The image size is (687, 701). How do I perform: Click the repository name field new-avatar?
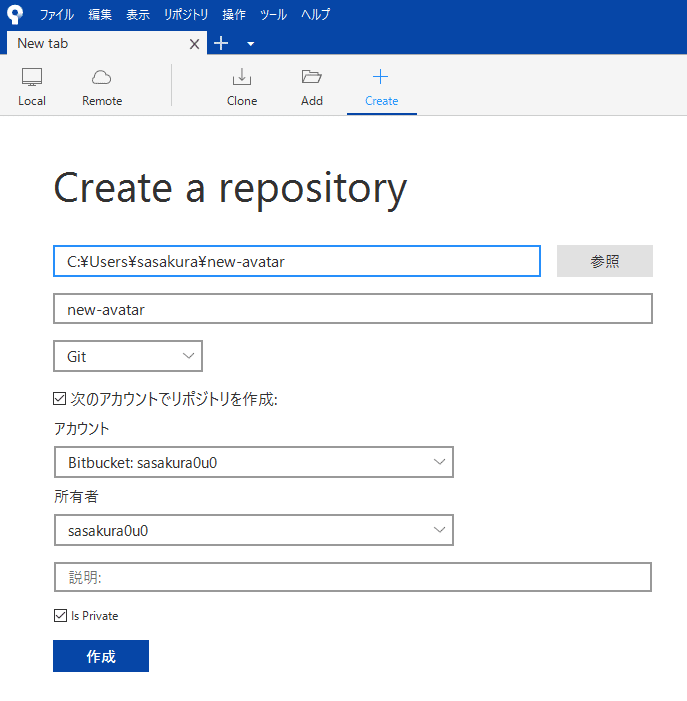click(353, 309)
